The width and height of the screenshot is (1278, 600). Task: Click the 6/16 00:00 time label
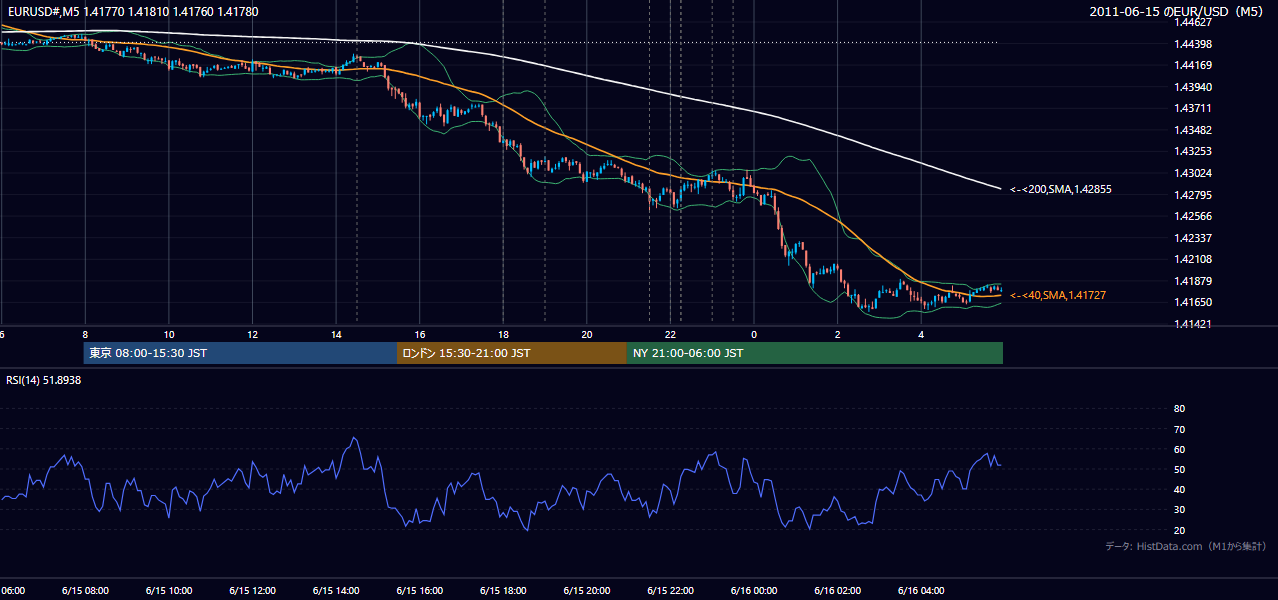tap(754, 591)
